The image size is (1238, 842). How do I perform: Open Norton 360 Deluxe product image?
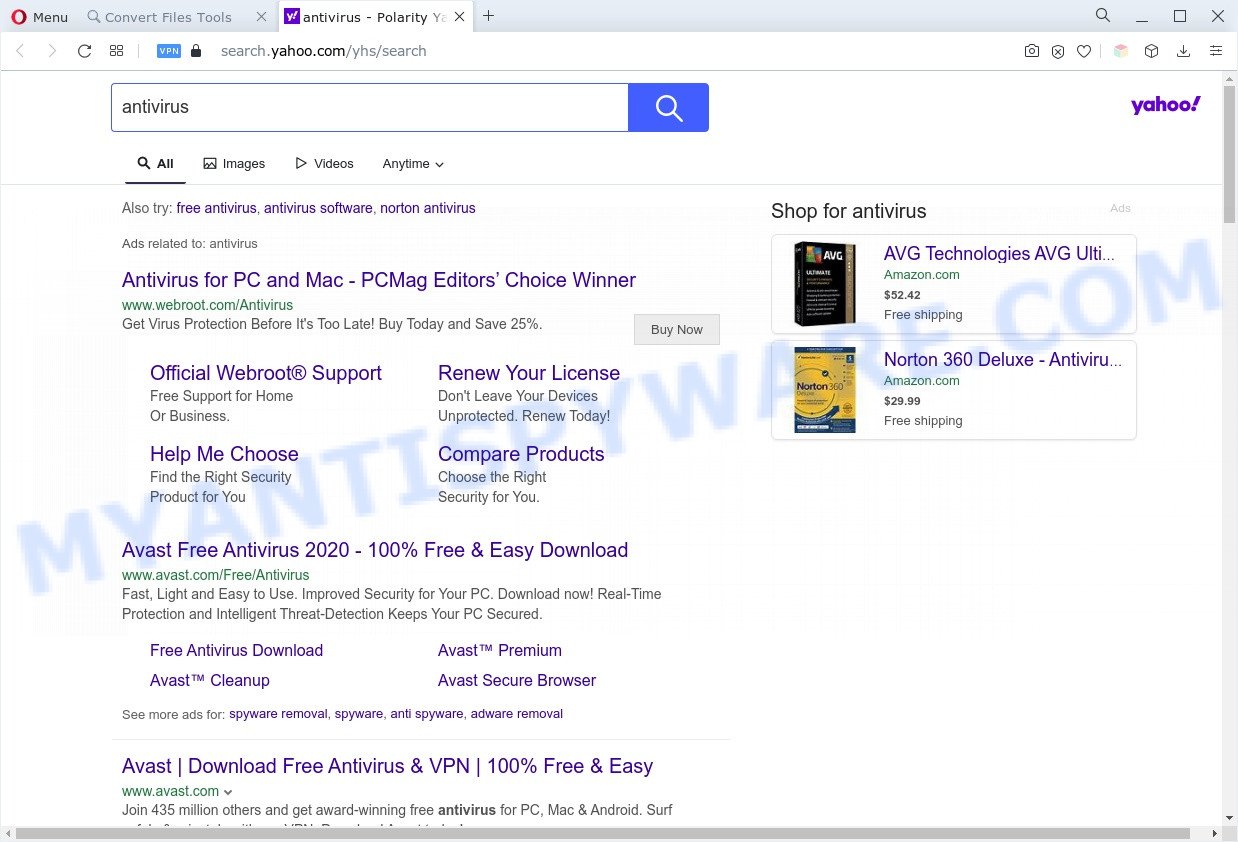(x=825, y=390)
